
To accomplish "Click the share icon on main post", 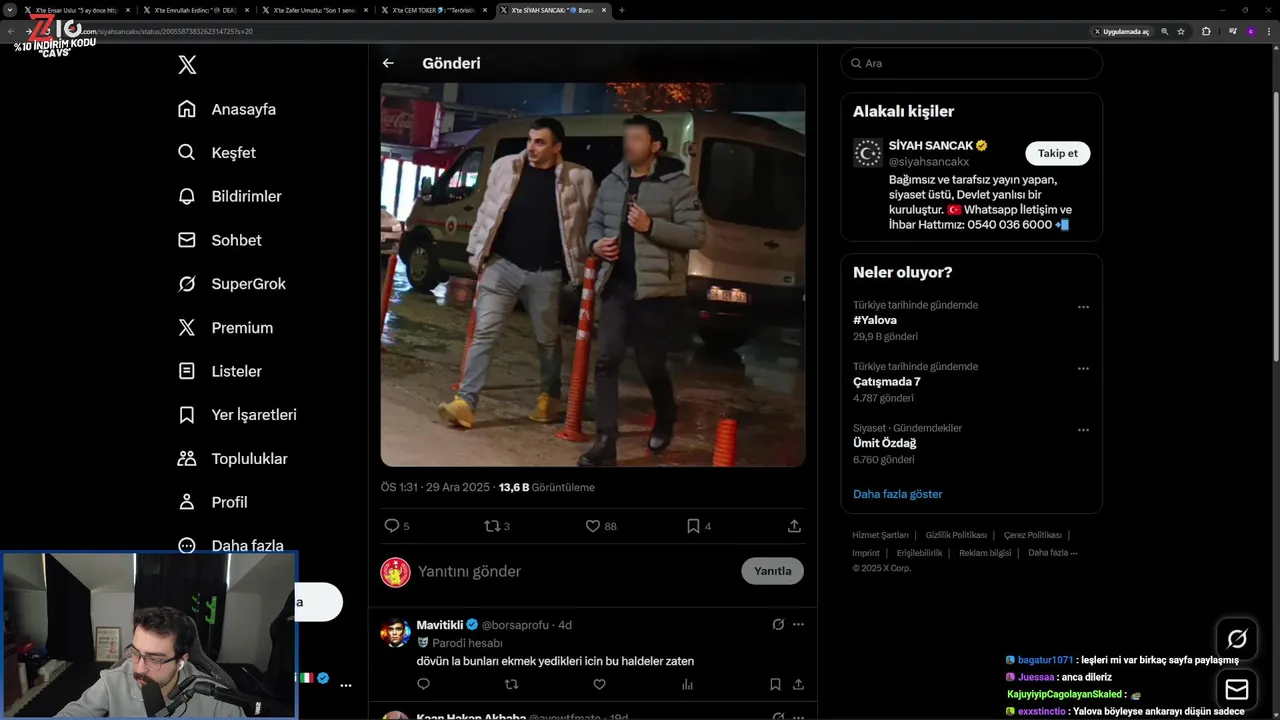I will click(794, 526).
